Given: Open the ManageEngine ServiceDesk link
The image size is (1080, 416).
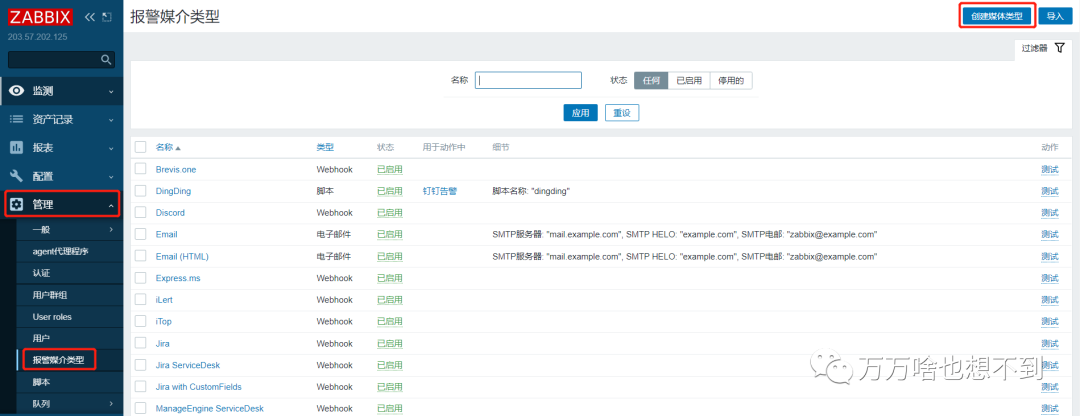Looking at the screenshot, I should [x=209, y=408].
